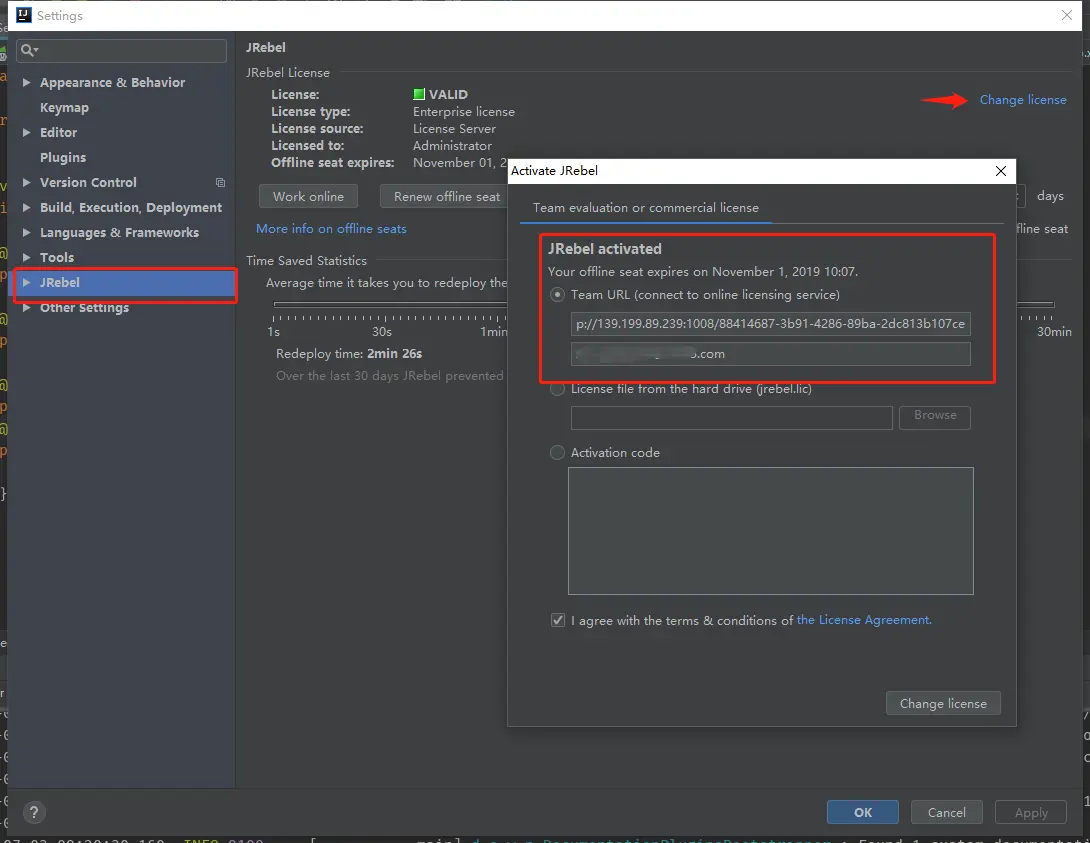This screenshot has height=843, width=1090.
Task: Click the email address input field
Action: tap(770, 354)
